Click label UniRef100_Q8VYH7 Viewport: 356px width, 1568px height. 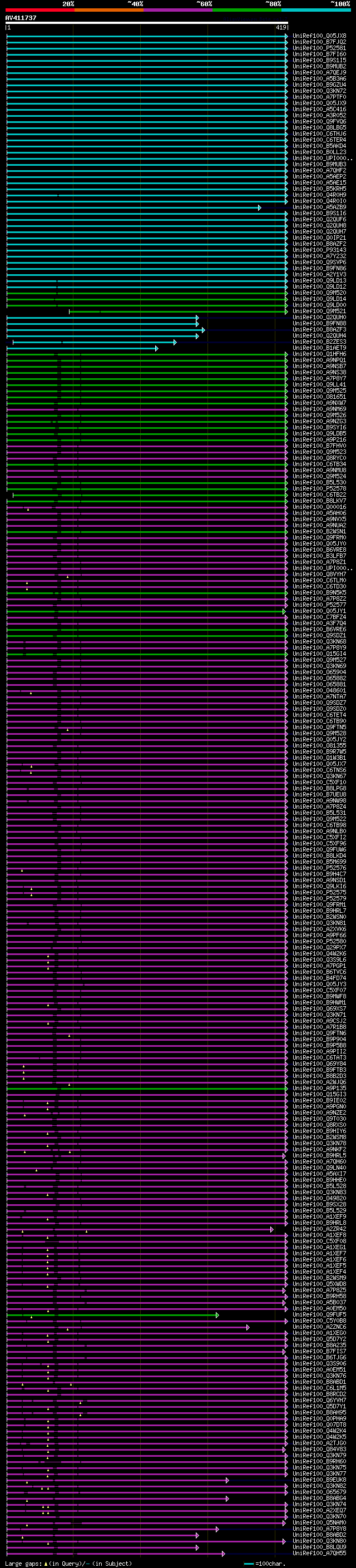click(x=319, y=575)
